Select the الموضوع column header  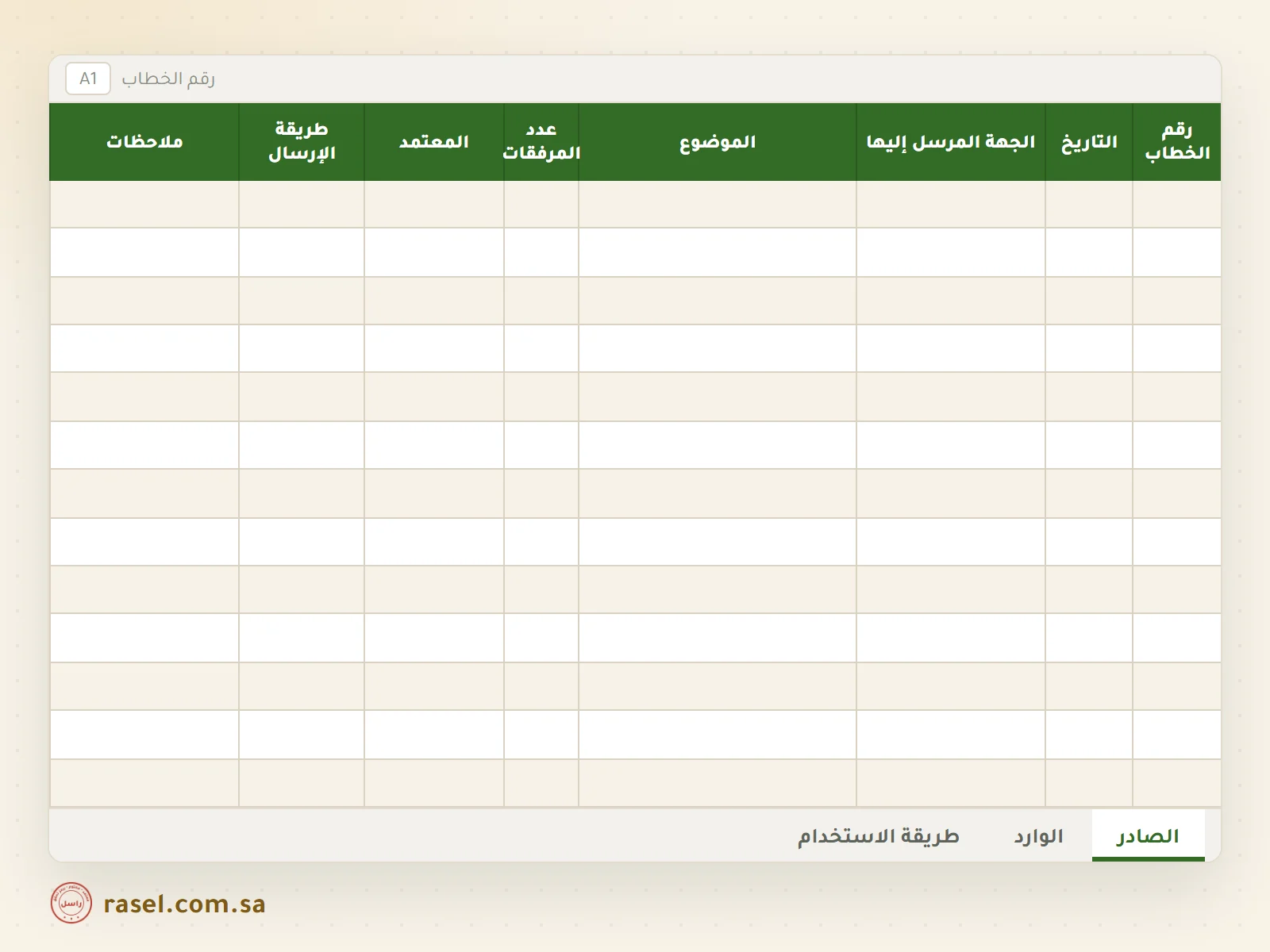(x=718, y=142)
